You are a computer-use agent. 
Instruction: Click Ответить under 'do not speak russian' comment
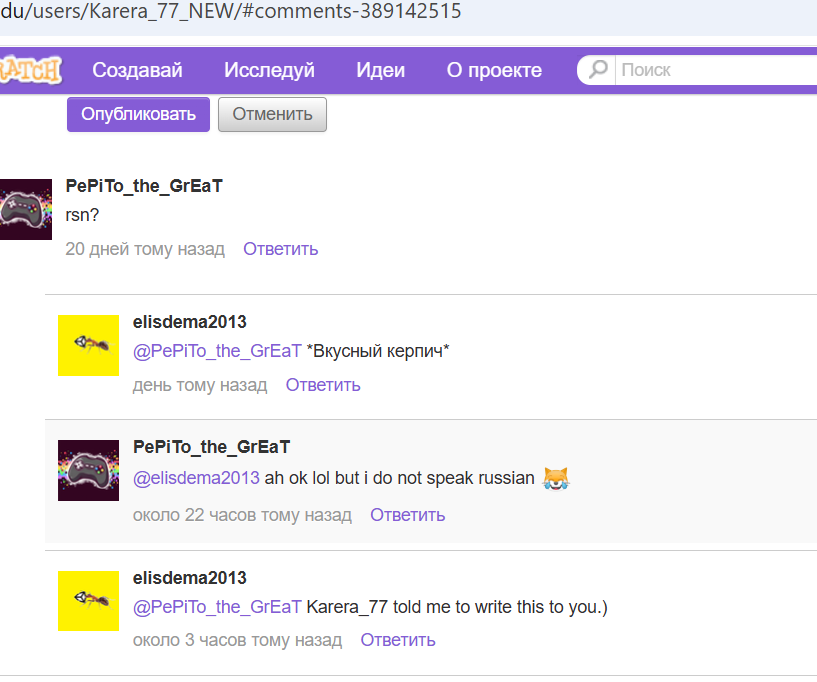[x=407, y=515]
